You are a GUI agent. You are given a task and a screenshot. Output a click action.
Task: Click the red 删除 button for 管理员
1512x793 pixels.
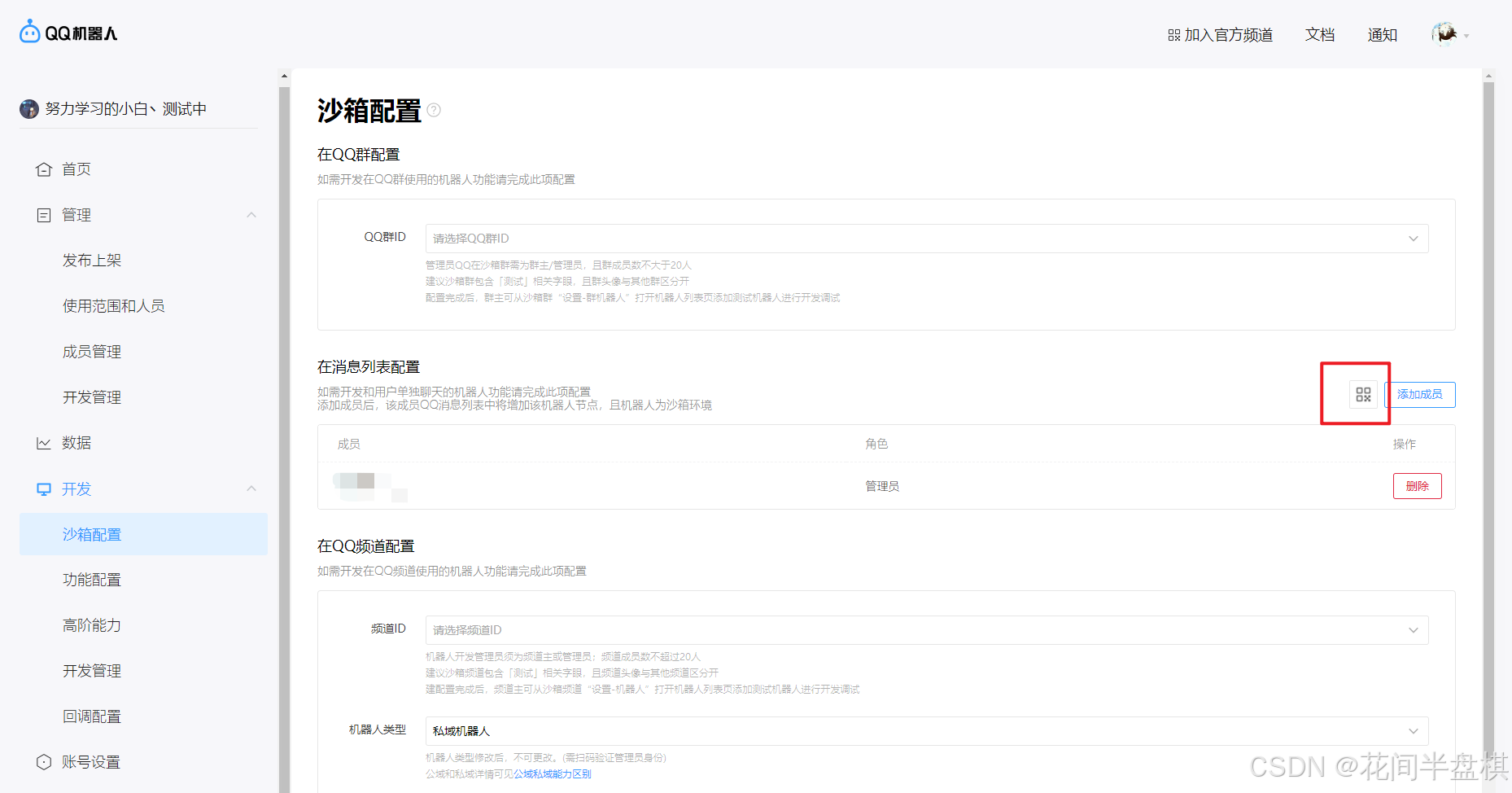1418,486
